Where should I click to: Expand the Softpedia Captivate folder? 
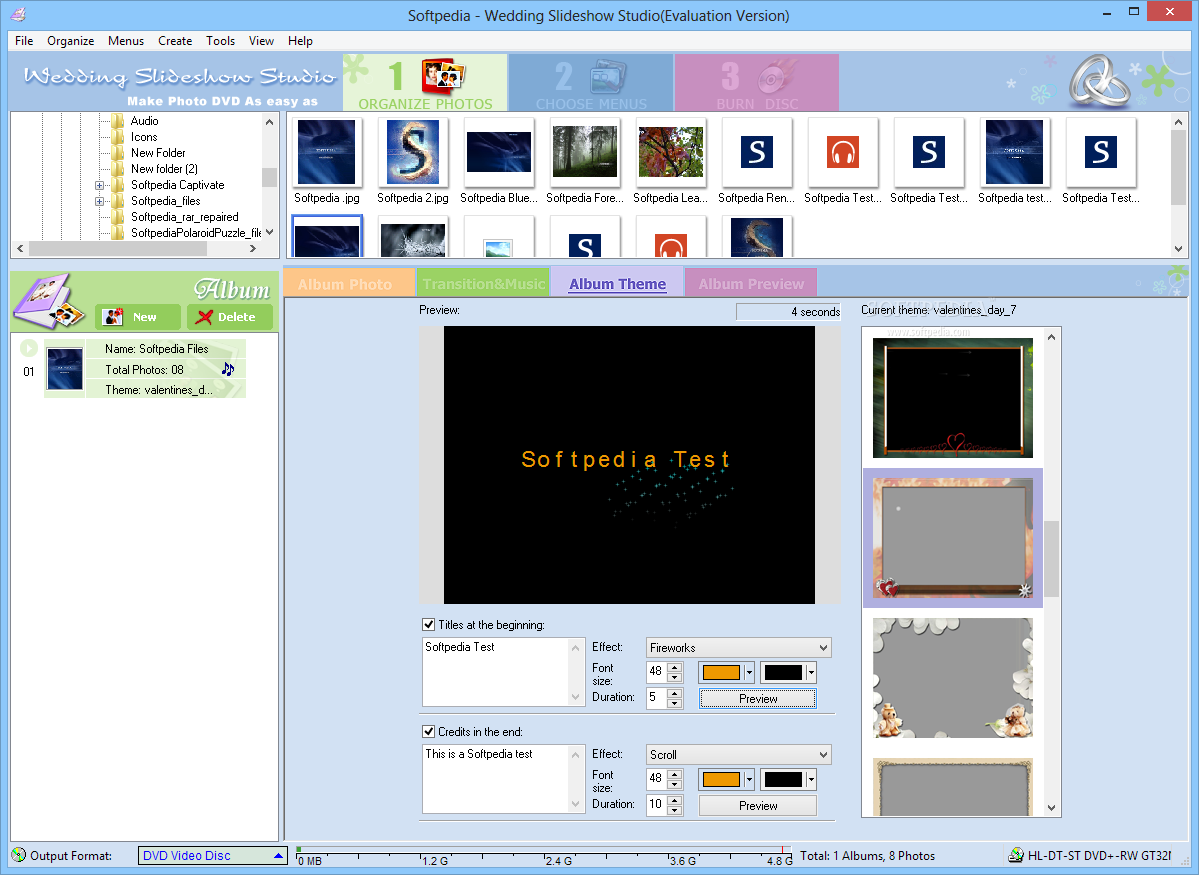point(99,185)
